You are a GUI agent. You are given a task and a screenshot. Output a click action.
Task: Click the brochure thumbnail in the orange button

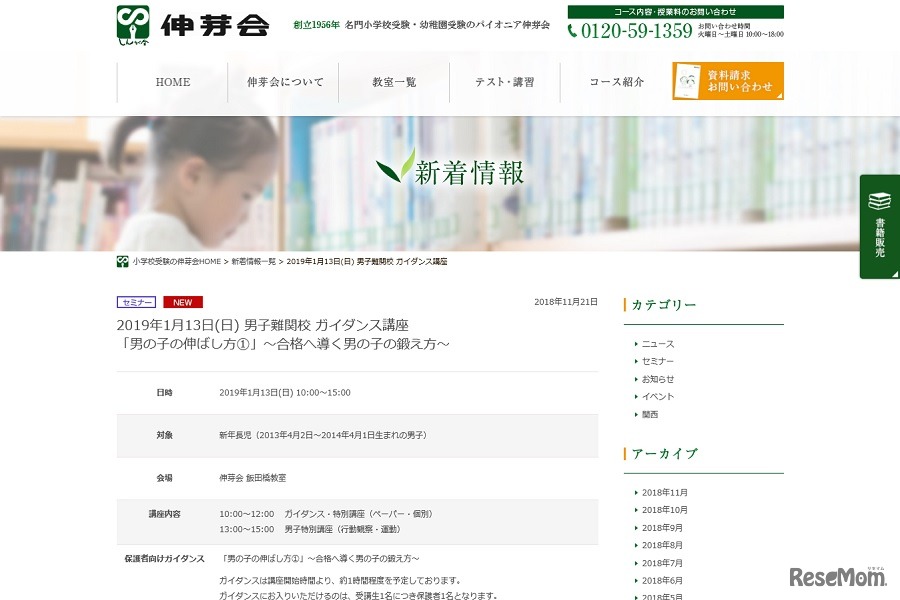pyautogui.click(x=687, y=80)
